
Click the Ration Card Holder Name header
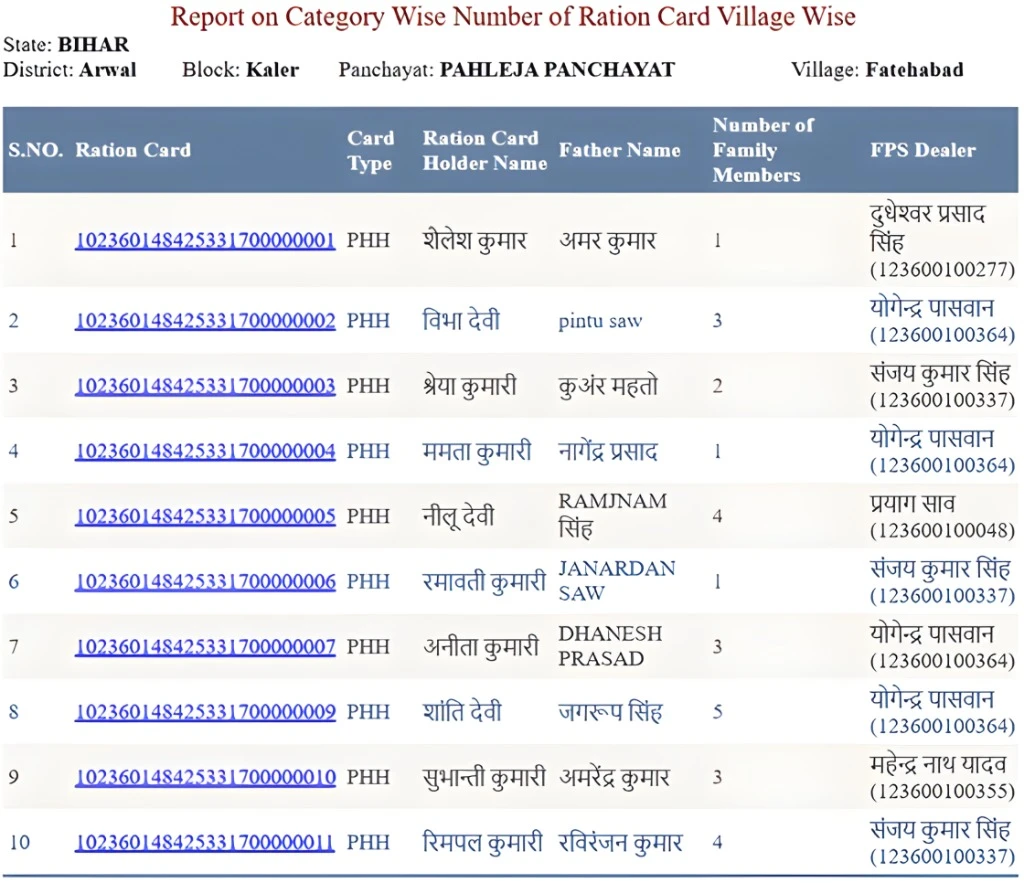tap(484, 150)
